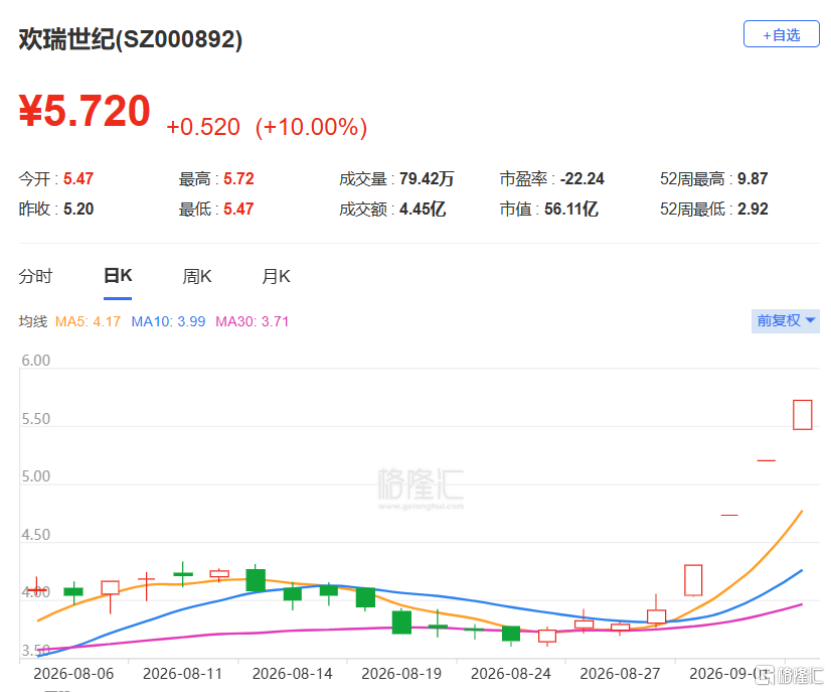
Task: Click the 成交量 value 79.42万
Action: click(x=427, y=179)
